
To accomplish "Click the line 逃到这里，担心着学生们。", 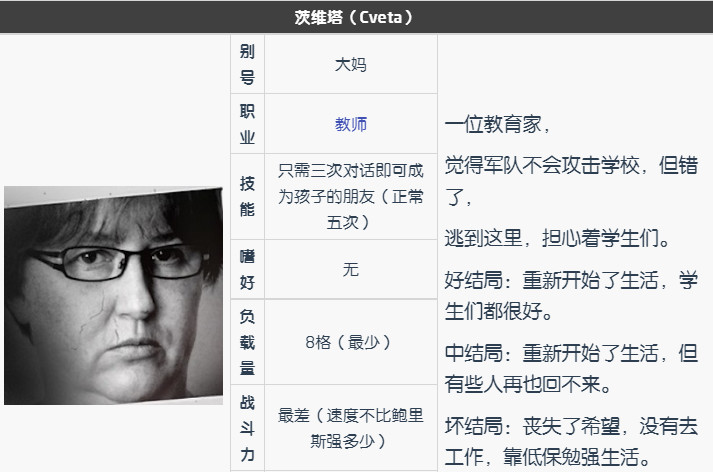I will (557, 238).
